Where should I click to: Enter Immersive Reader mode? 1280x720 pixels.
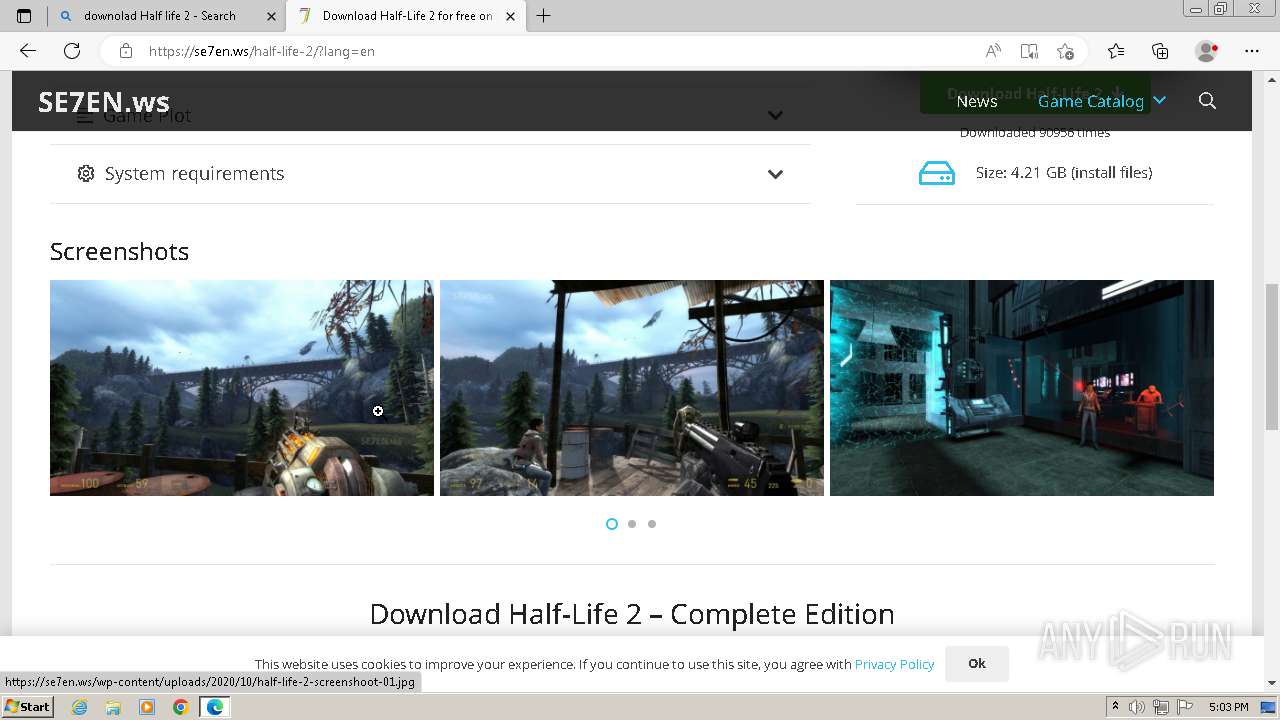pyautogui.click(x=1029, y=51)
